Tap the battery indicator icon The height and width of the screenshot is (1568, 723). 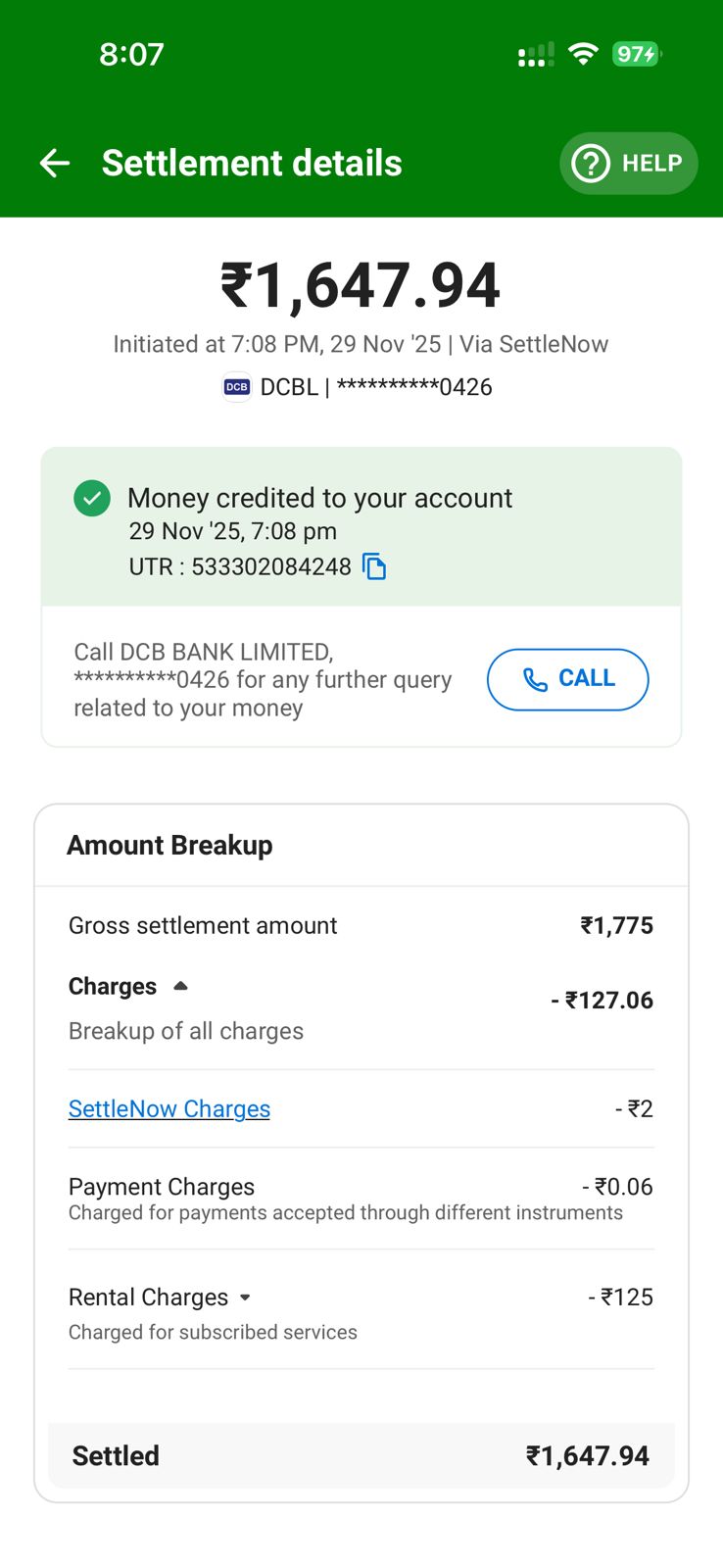point(636,54)
